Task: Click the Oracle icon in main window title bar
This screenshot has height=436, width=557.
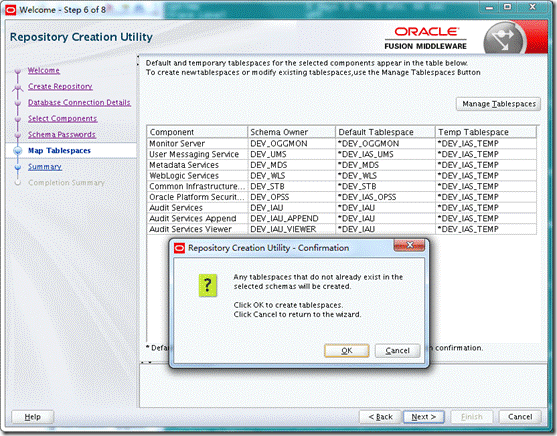Action: pos(11,10)
